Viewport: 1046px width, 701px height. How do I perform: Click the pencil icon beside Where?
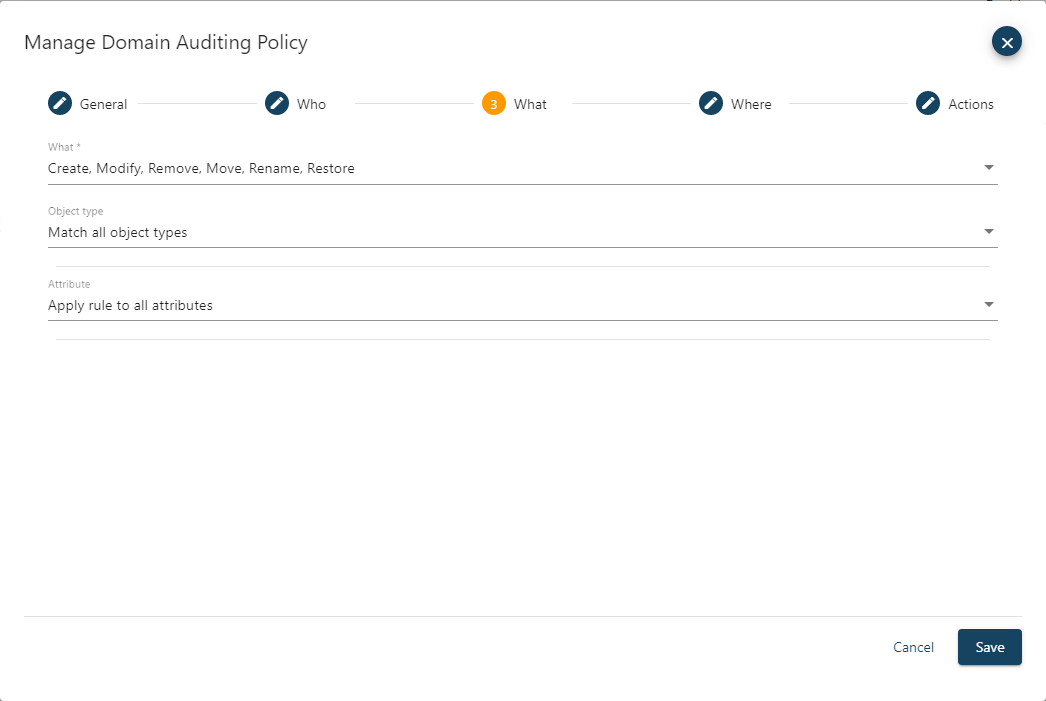pyautogui.click(x=711, y=103)
